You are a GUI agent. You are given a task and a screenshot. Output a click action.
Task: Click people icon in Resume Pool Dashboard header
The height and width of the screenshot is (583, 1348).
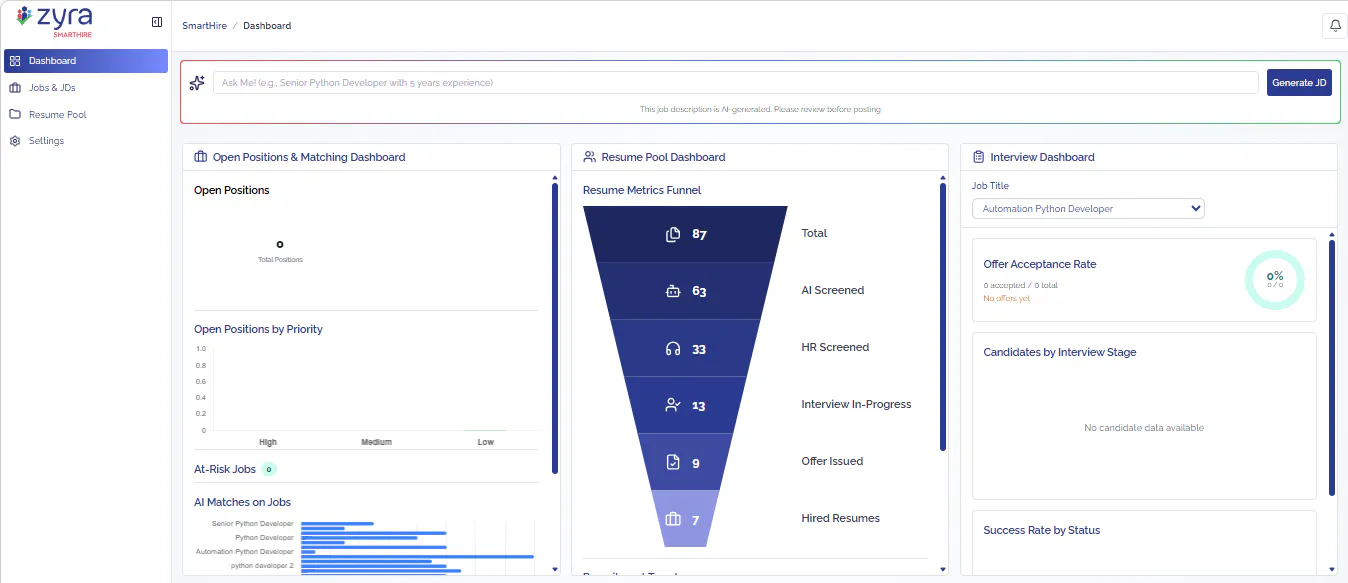(x=590, y=157)
